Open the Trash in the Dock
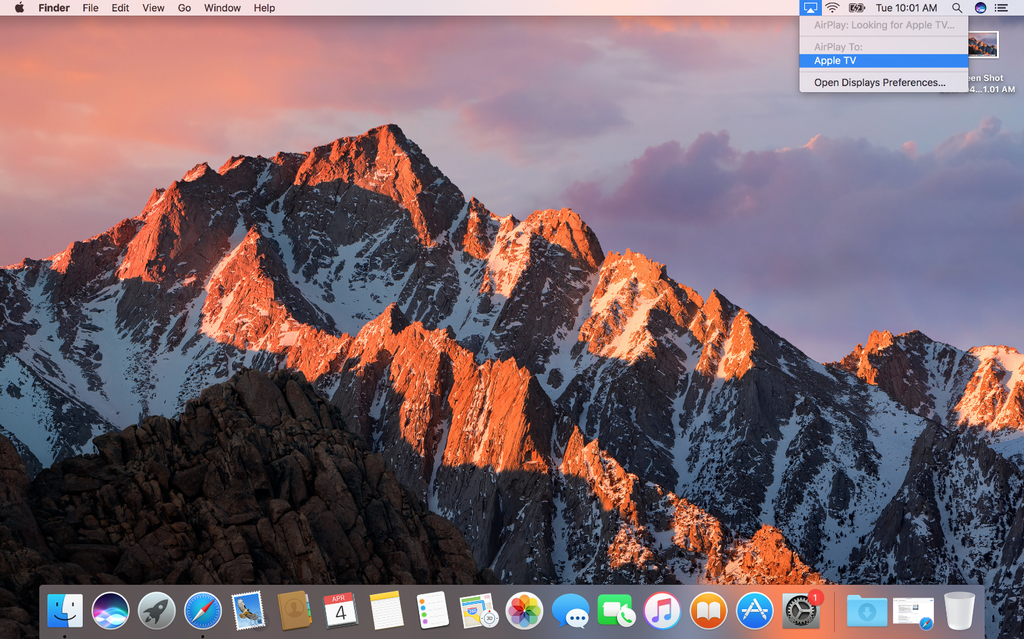 [959, 611]
